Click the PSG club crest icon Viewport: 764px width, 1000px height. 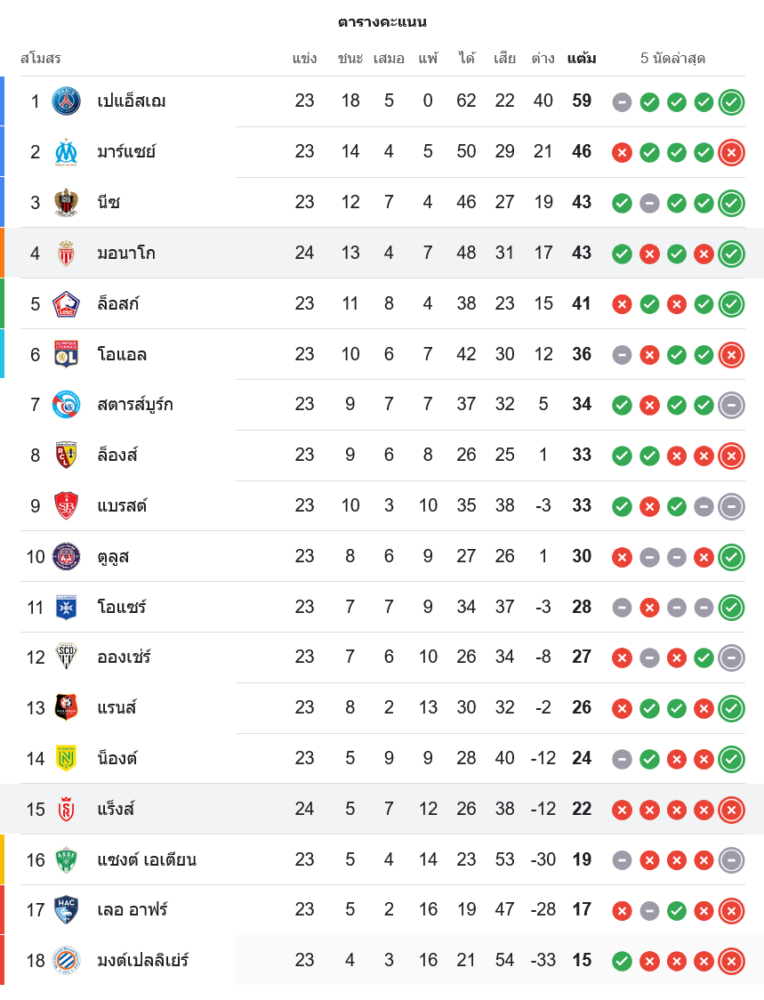point(66,101)
